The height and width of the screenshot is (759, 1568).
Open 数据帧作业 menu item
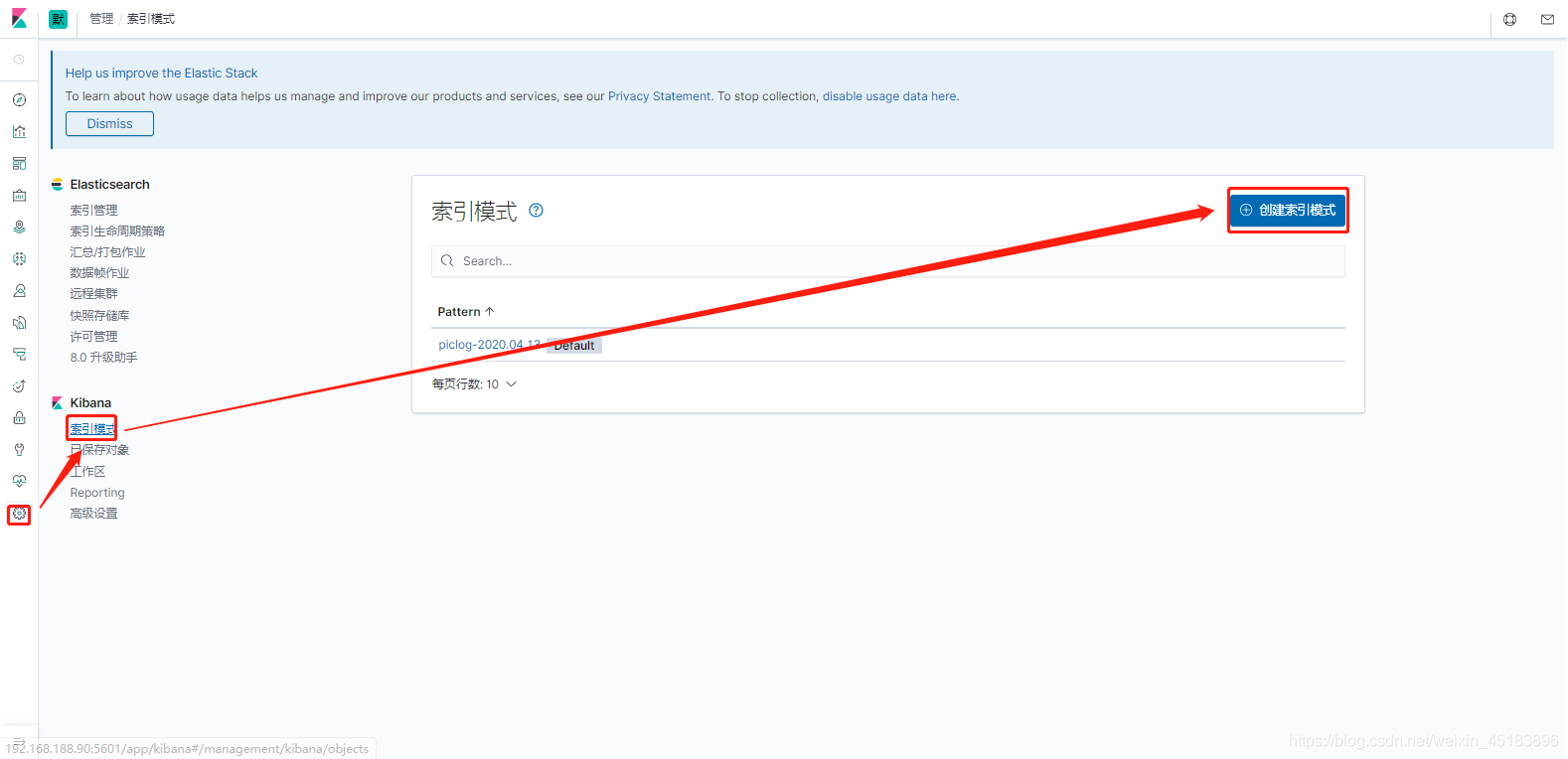[99, 273]
